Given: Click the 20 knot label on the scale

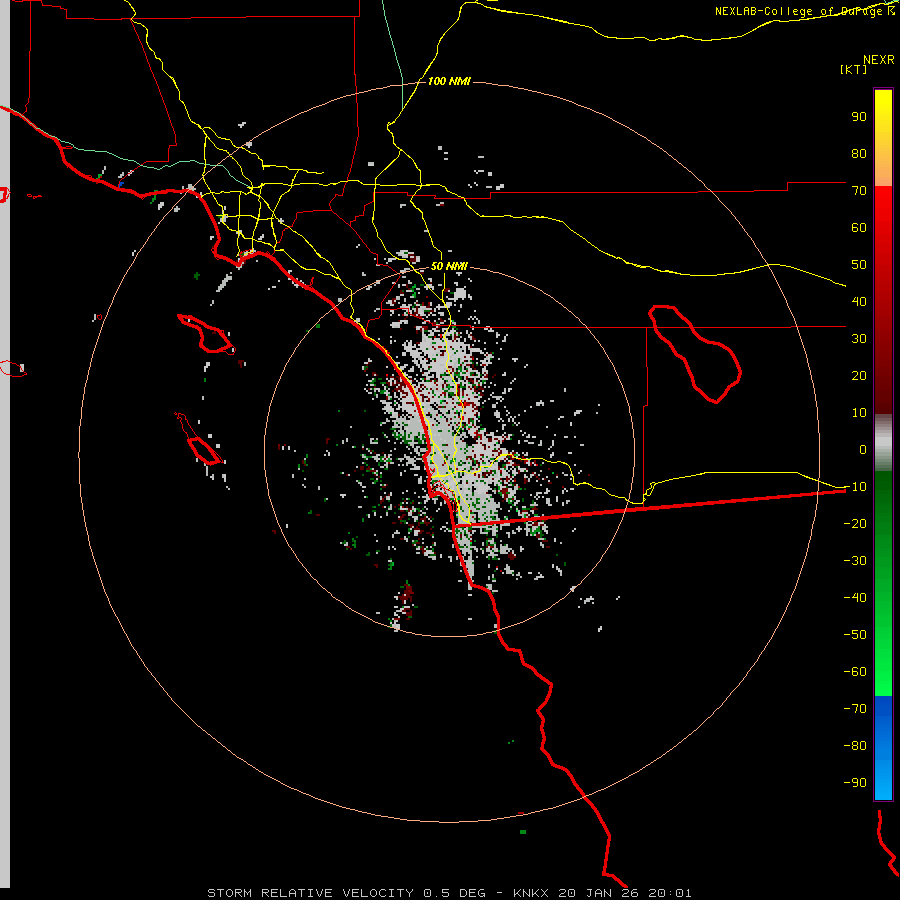Looking at the screenshot, I should (859, 376).
